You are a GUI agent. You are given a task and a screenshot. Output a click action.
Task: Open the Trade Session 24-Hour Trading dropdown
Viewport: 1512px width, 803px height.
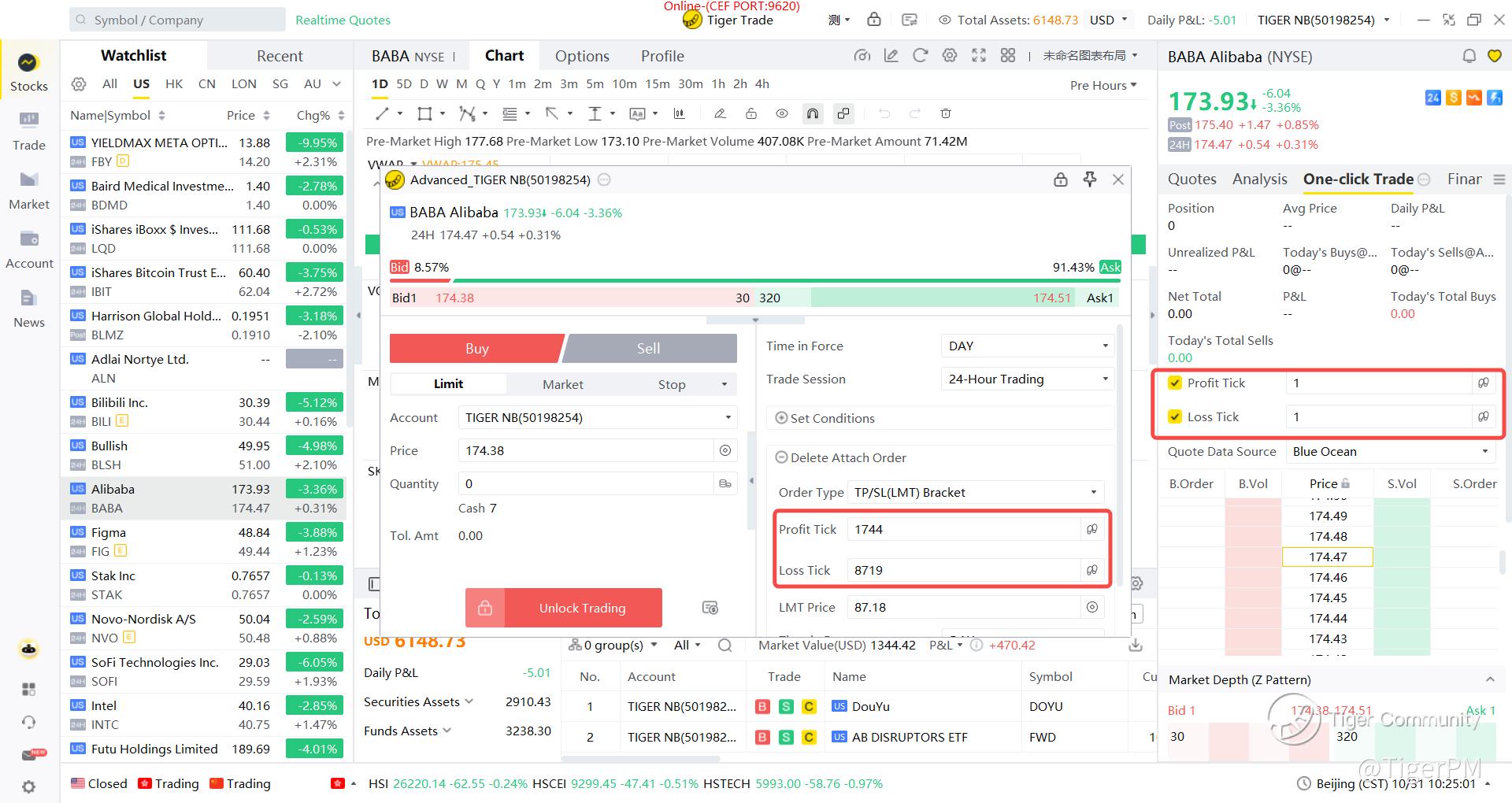pos(1027,379)
